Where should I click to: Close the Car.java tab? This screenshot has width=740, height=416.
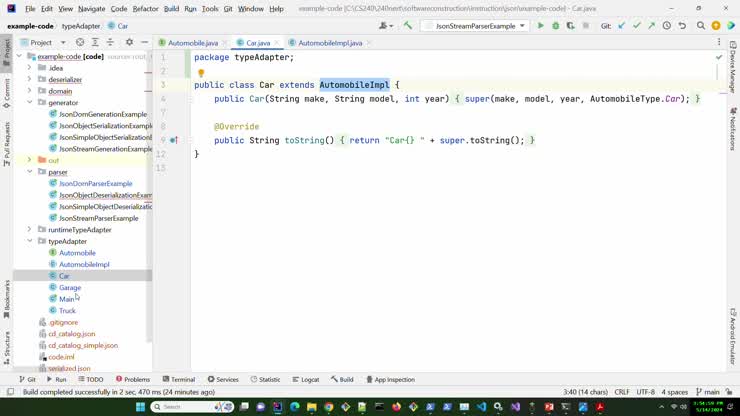click(x=277, y=43)
